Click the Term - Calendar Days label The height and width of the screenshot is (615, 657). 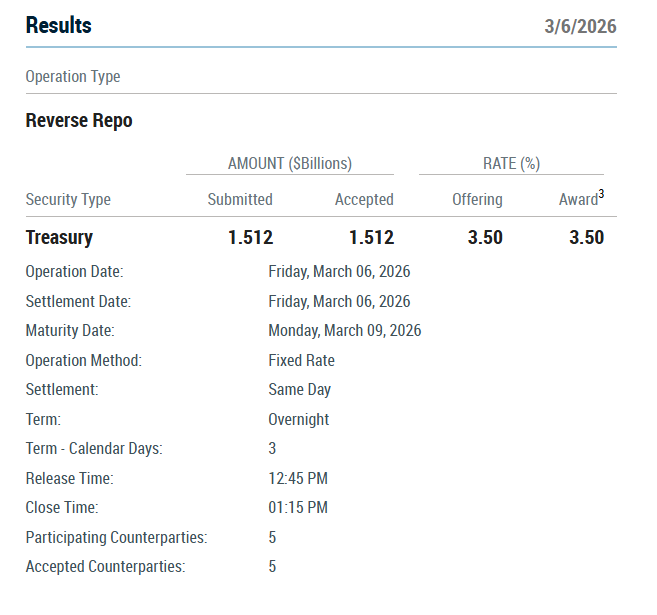click(94, 449)
